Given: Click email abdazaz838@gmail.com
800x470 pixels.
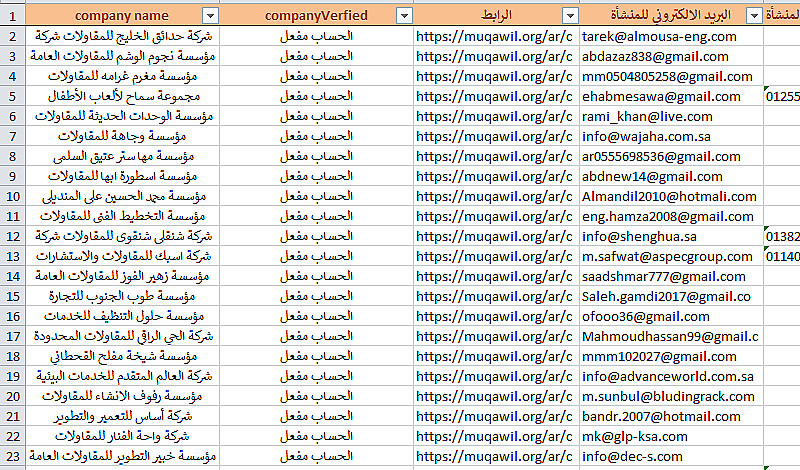Looking at the screenshot, I should click(655, 56).
